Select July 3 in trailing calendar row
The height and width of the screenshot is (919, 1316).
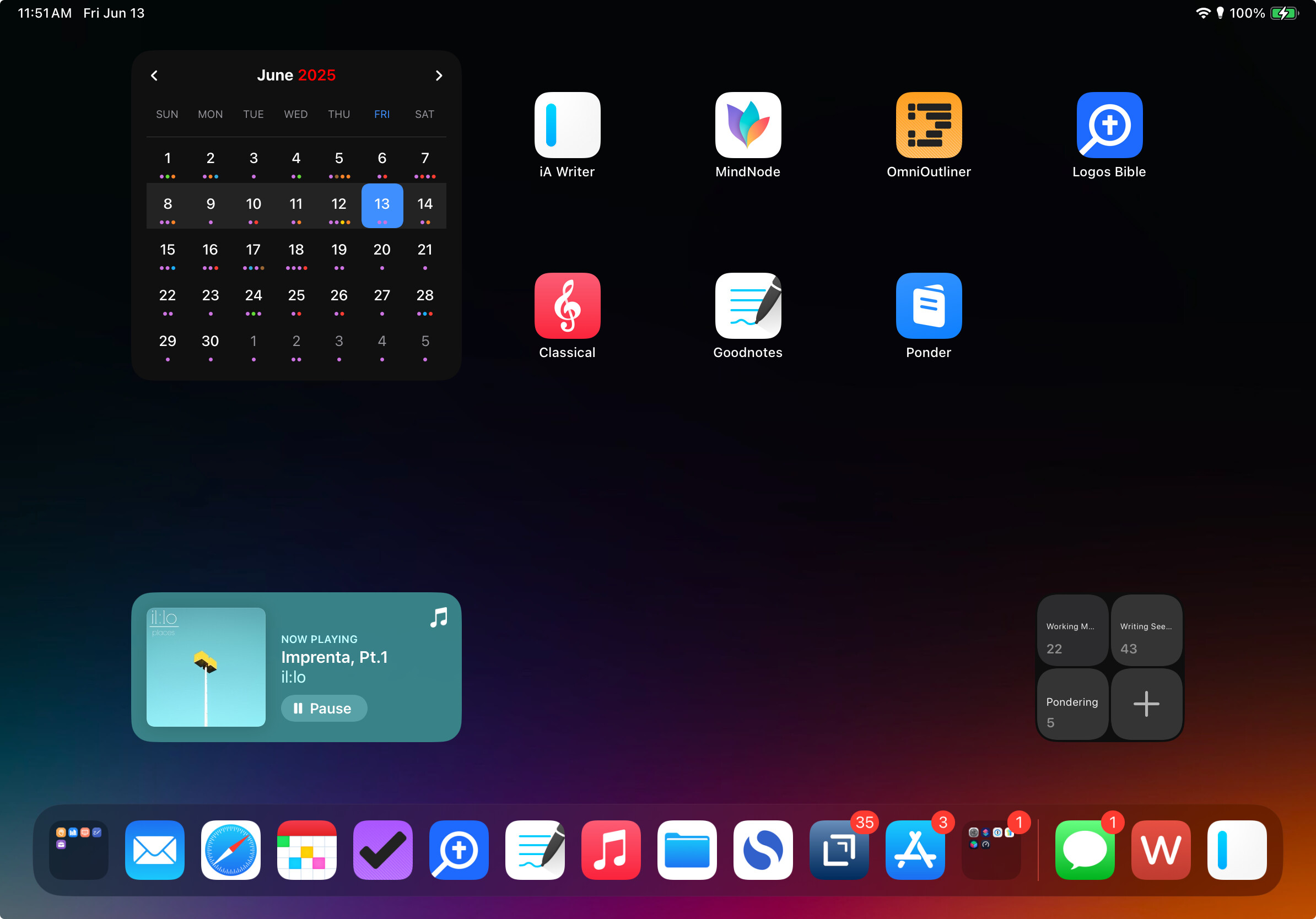click(339, 343)
